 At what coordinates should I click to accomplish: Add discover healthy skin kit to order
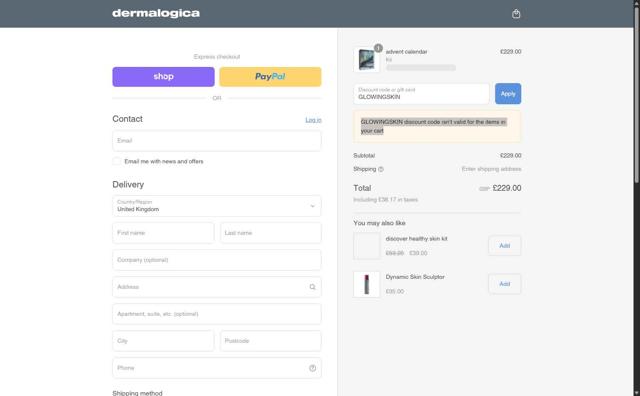[504, 246]
